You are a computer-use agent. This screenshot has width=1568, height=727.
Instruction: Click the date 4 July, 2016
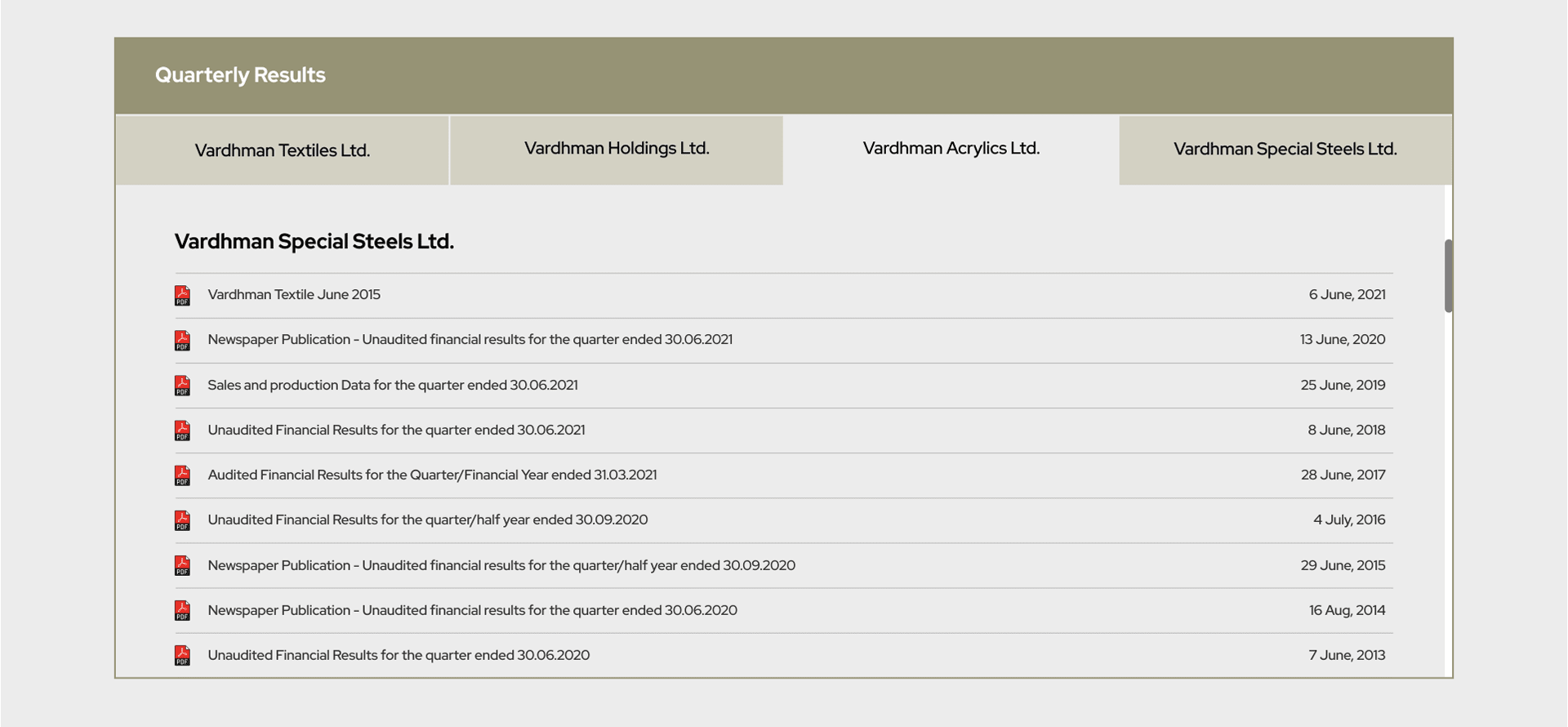(x=1349, y=520)
